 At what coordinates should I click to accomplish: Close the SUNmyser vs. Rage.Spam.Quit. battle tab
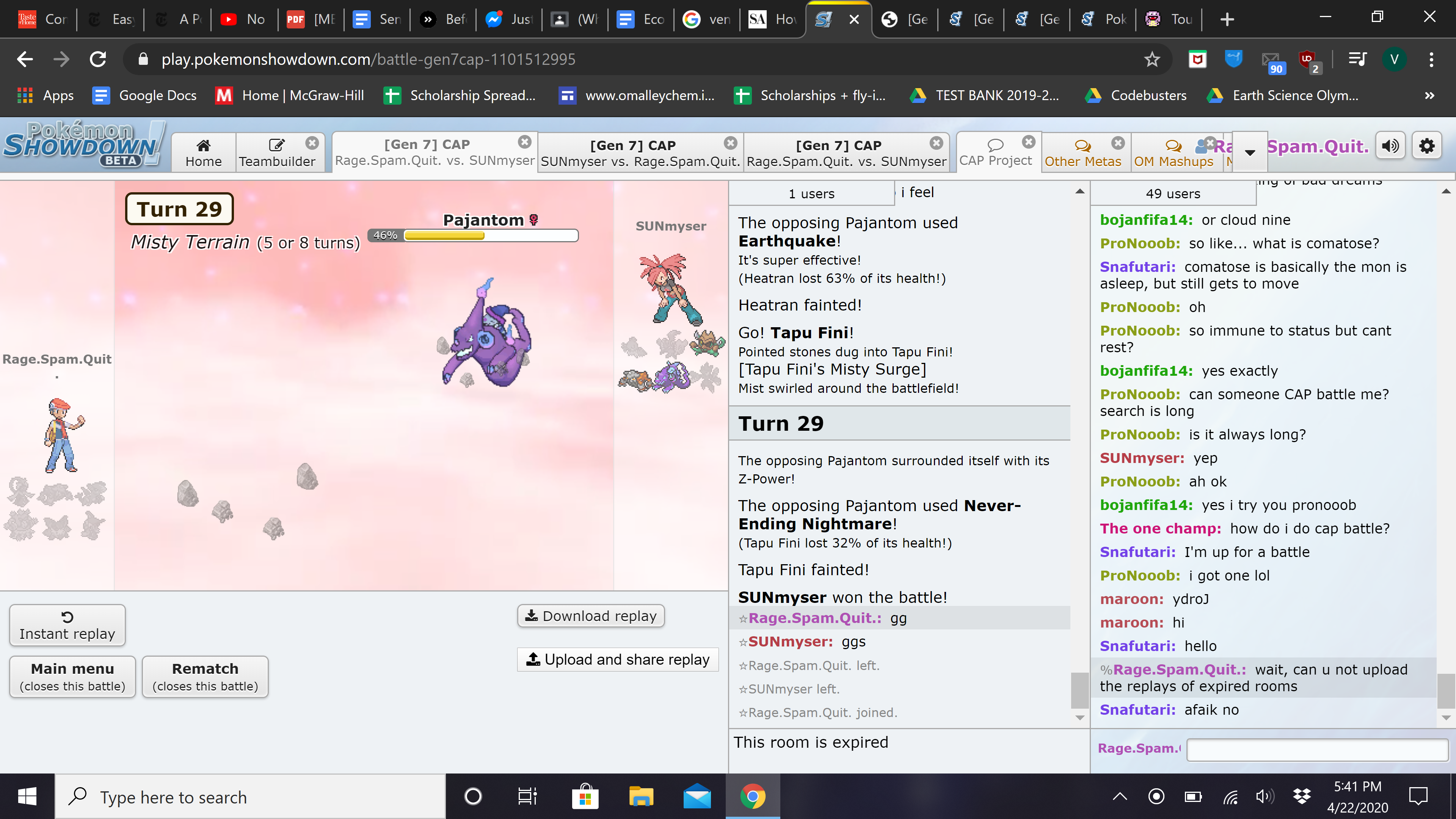[x=730, y=143]
